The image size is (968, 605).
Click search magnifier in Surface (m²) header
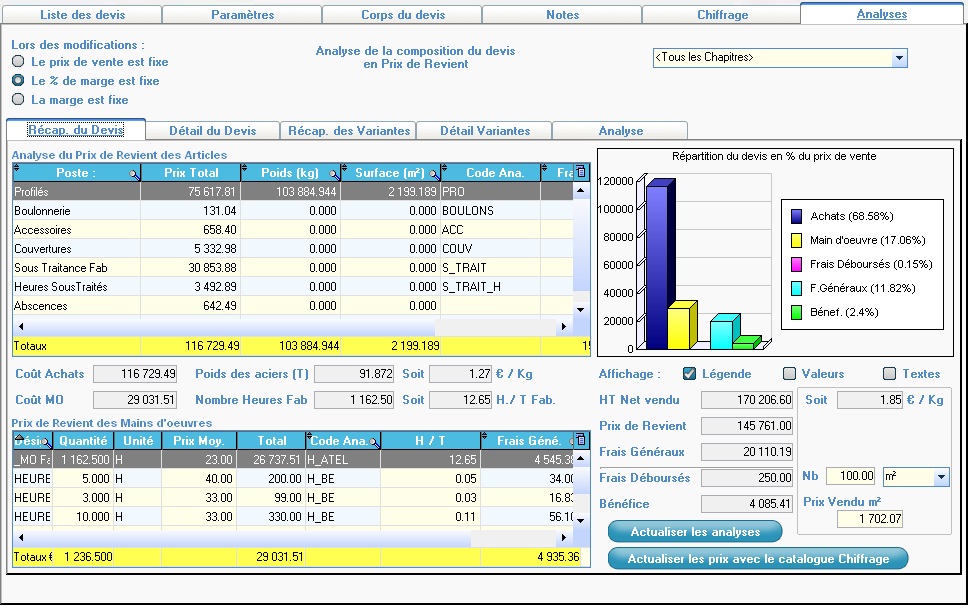(434, 174)
